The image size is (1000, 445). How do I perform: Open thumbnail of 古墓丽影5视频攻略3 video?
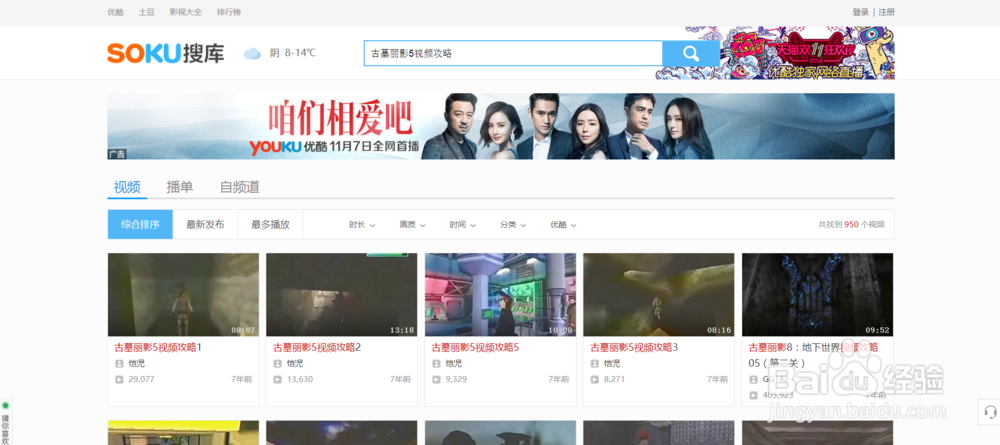click(659, 295)
